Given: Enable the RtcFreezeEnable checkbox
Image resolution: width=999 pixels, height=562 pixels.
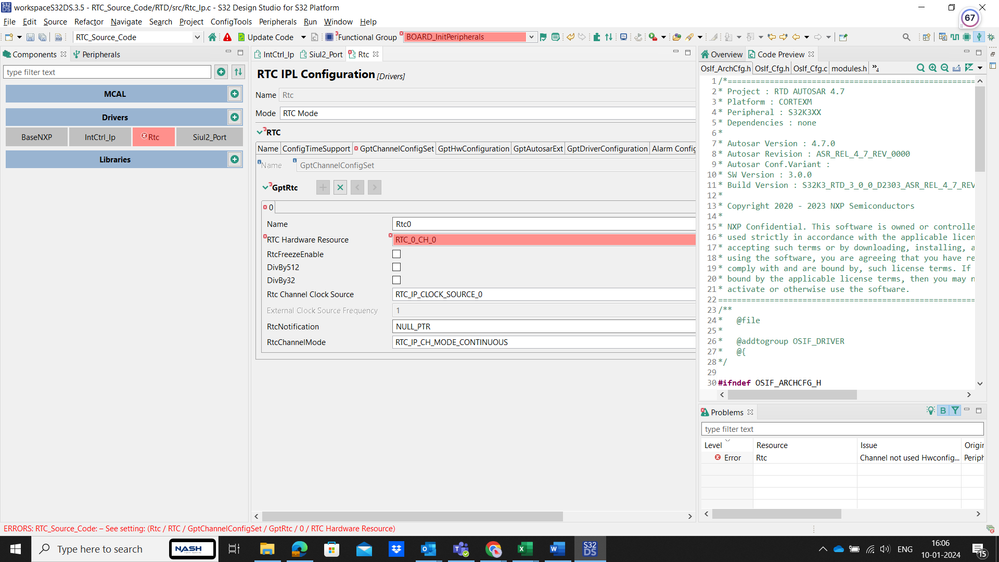Looking at the screenshot, I should click(396, 254).
